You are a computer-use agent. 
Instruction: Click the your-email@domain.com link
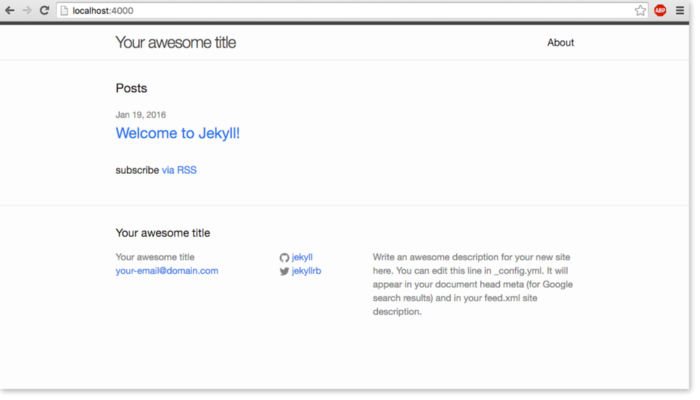coord(167,271)
